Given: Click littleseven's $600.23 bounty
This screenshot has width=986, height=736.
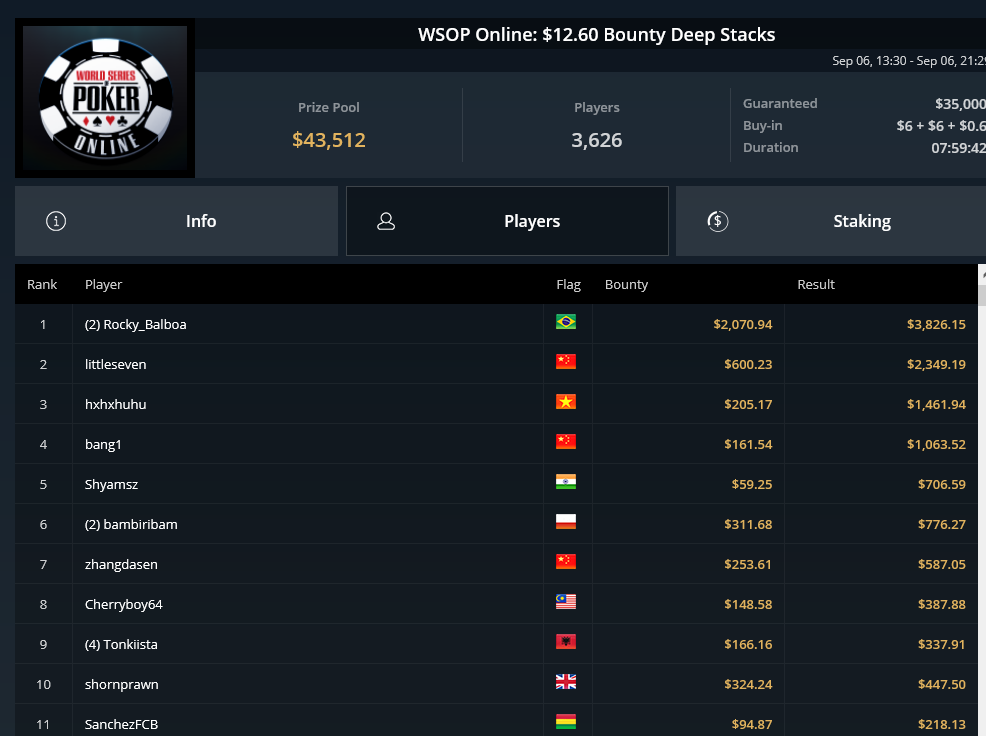Looking at the screenshot, I should click(x=748, y=364).
